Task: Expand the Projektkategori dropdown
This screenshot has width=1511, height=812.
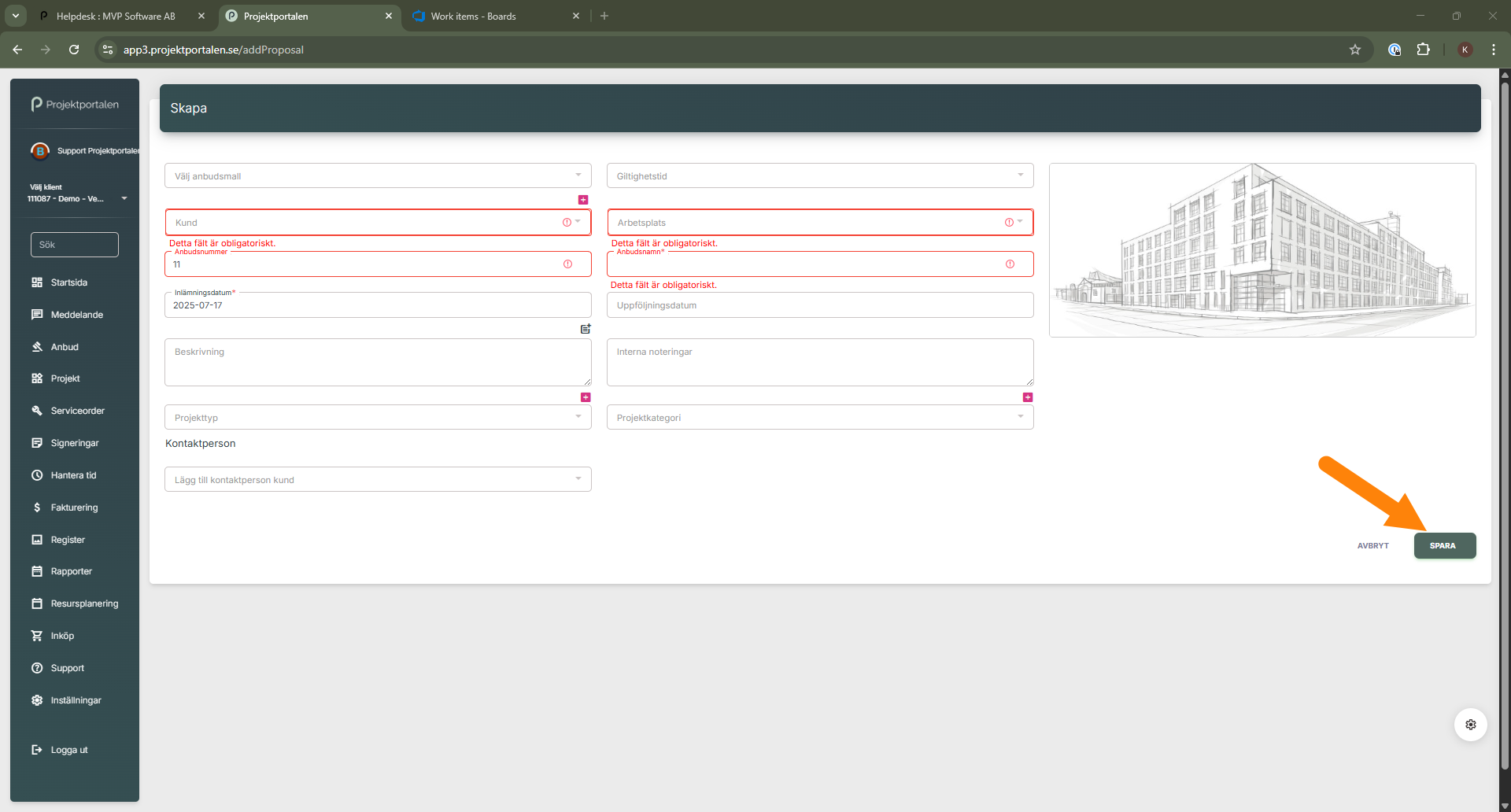Action: coord(820,417)
